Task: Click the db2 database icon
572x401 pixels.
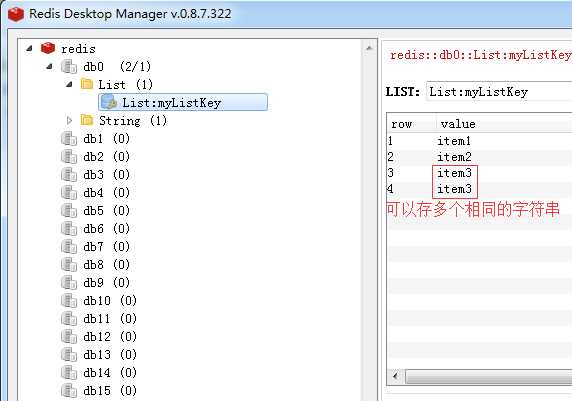Action: tap(69, 157)
